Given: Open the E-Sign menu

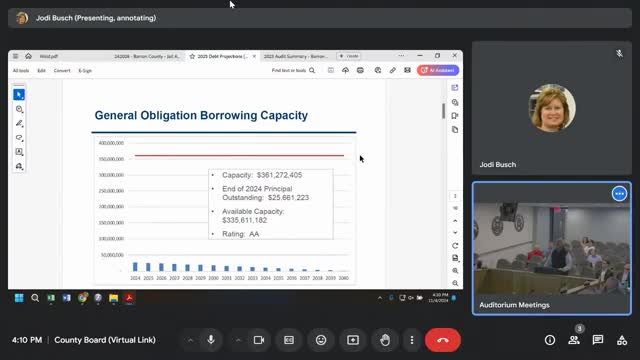Looking at the screenshot, I should coord(85,71).
